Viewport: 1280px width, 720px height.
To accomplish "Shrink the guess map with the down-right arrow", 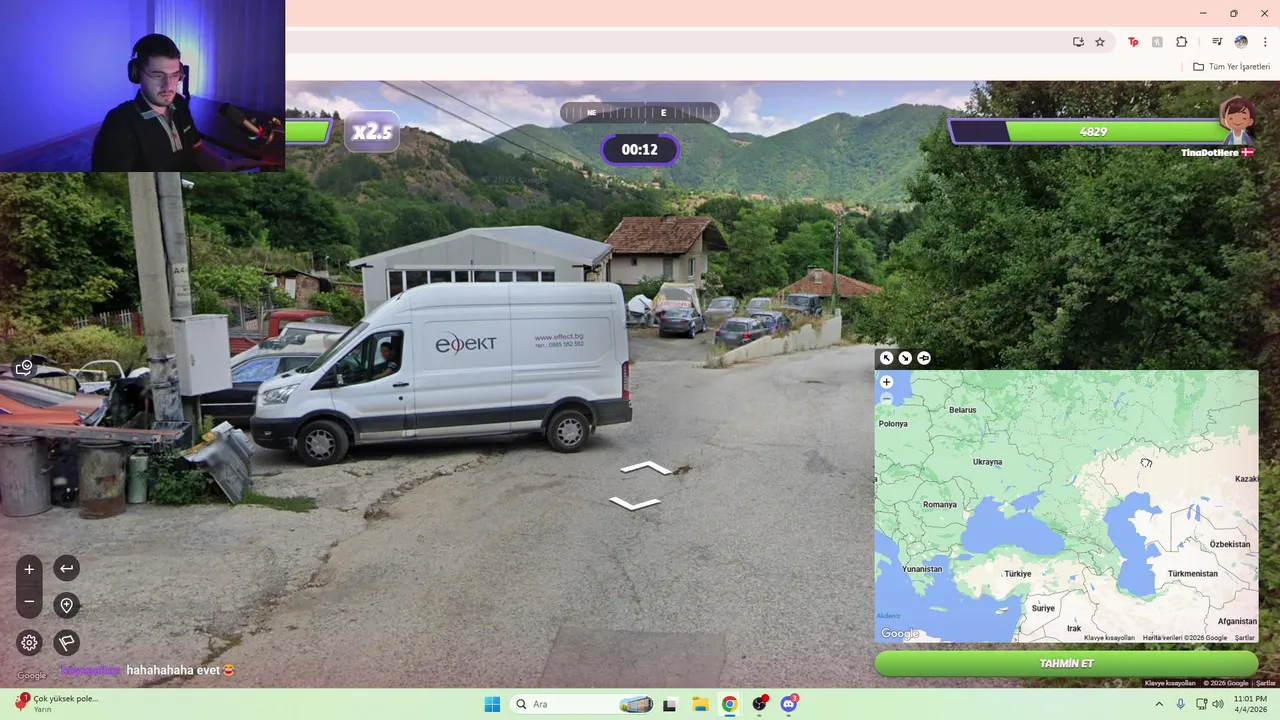I will click(905, 358).
